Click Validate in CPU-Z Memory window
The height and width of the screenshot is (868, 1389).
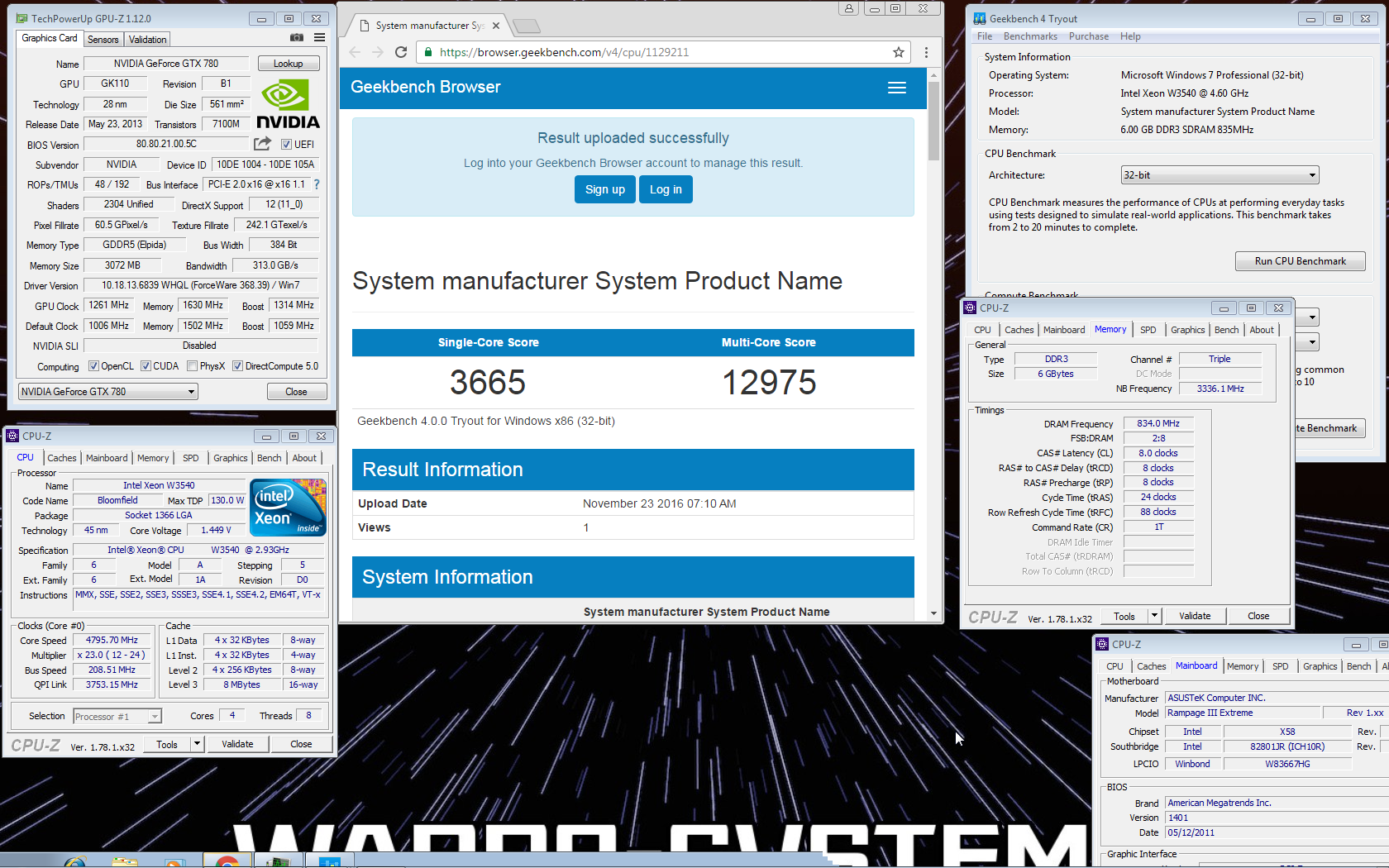coord(1195,616)
